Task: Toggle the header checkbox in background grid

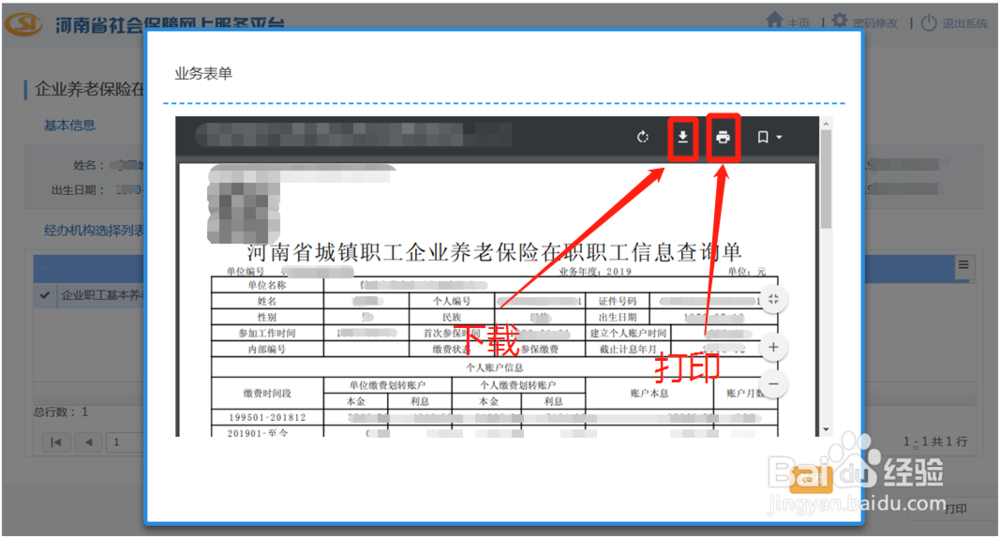Action: click(44, 269)
